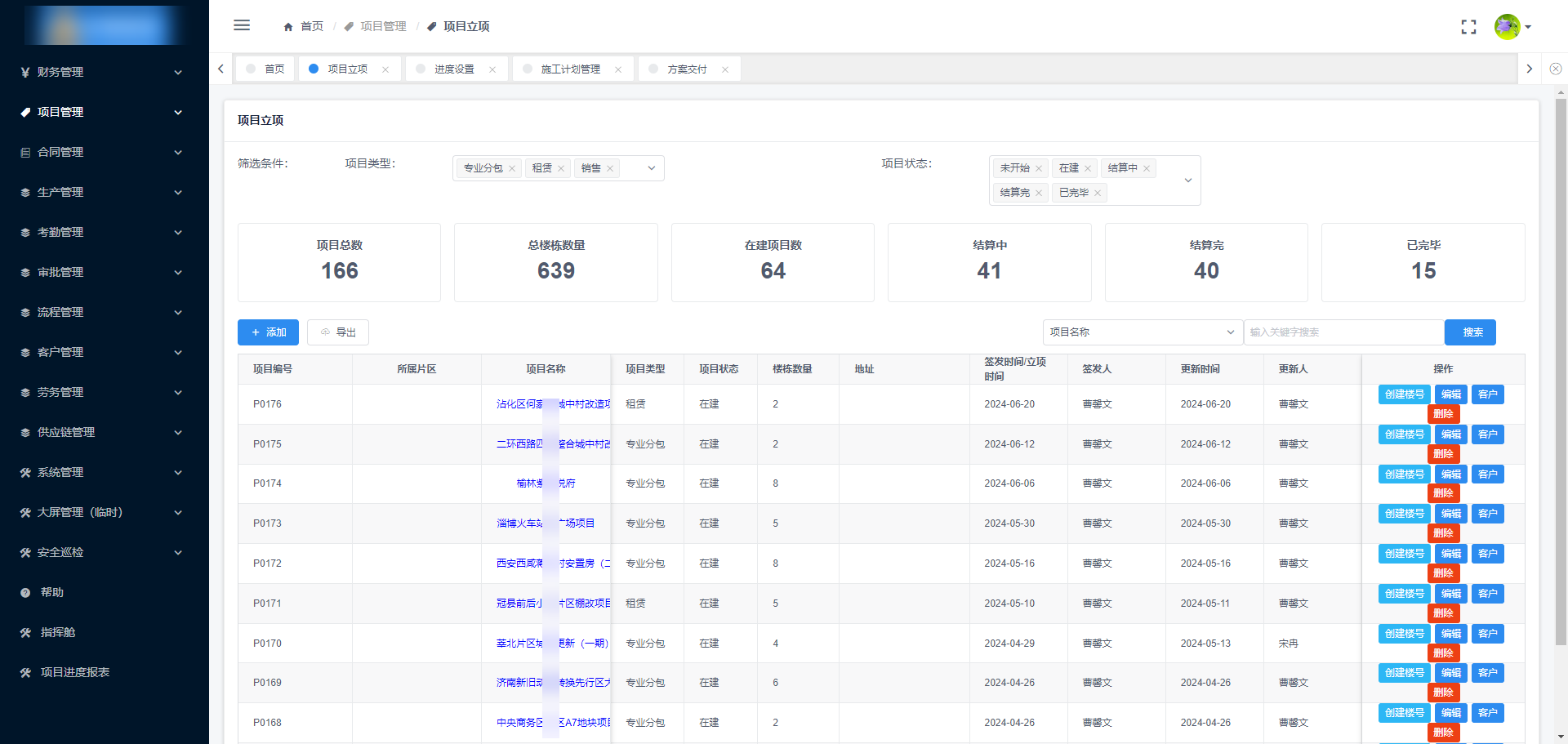Click the 生产管理 layers icon
This screenshot has width=1568, height=744.
tap(25, 193)
